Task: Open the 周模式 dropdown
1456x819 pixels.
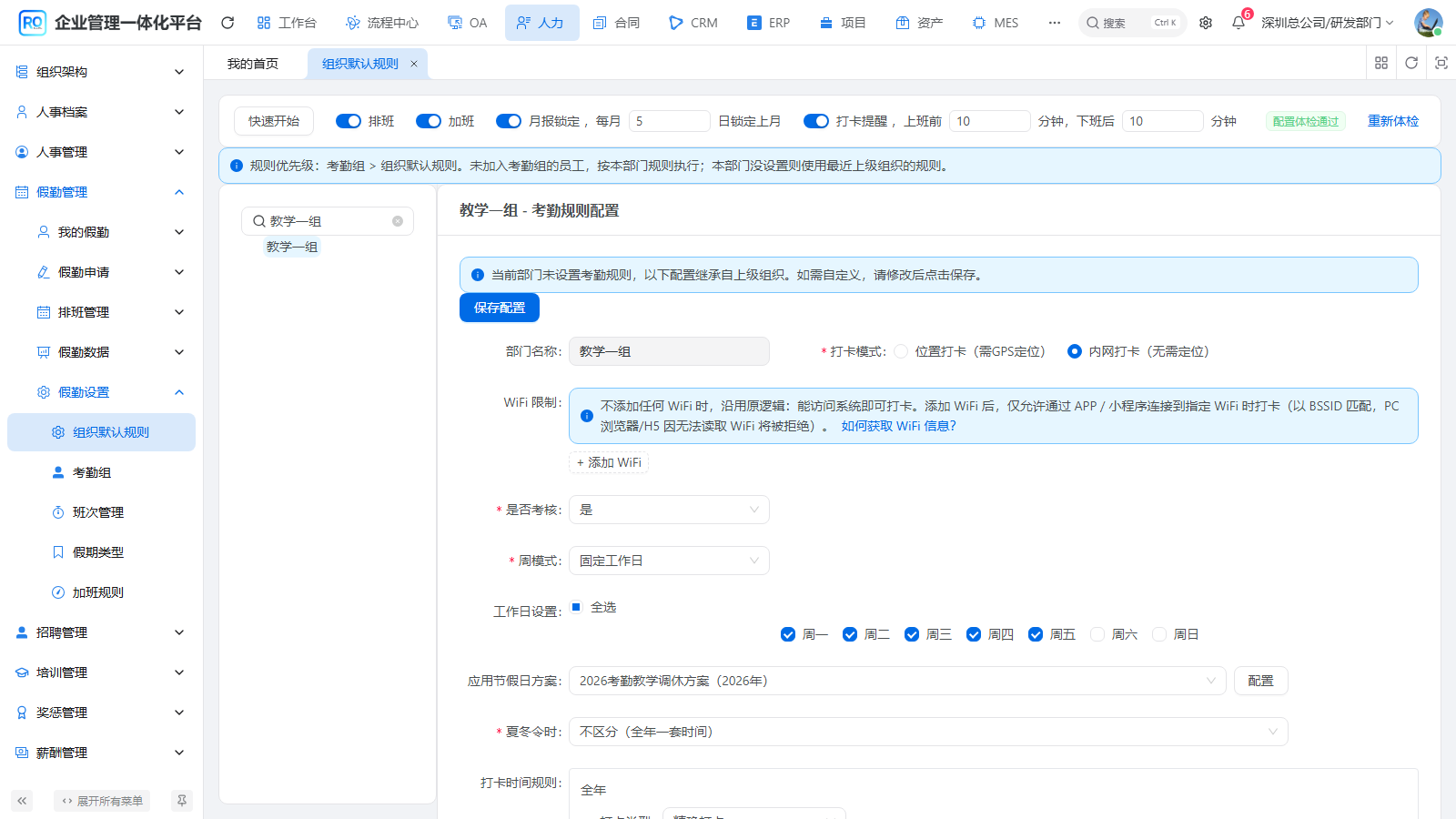Action: tap(669, 561)
